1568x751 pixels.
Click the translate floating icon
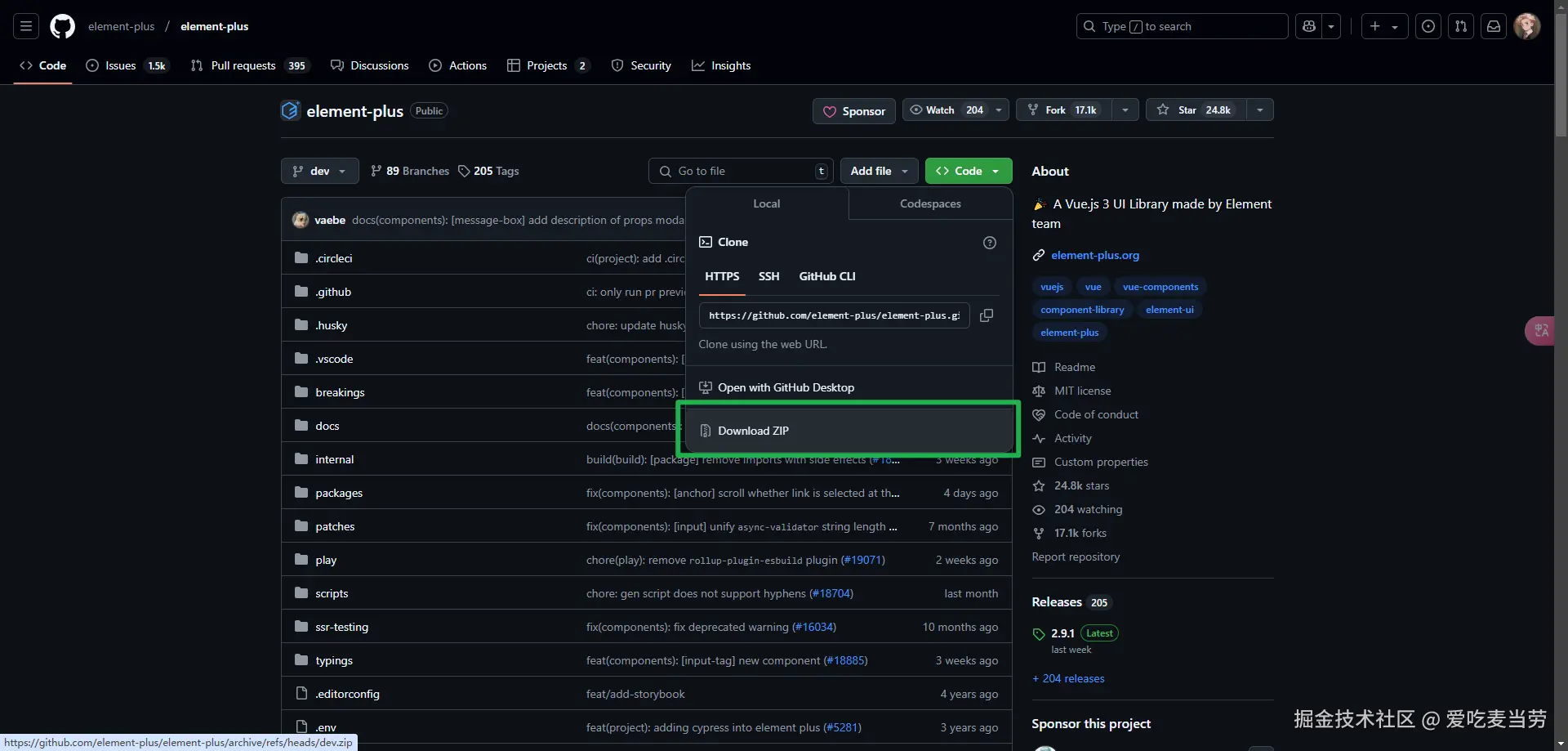[1540, 330]
